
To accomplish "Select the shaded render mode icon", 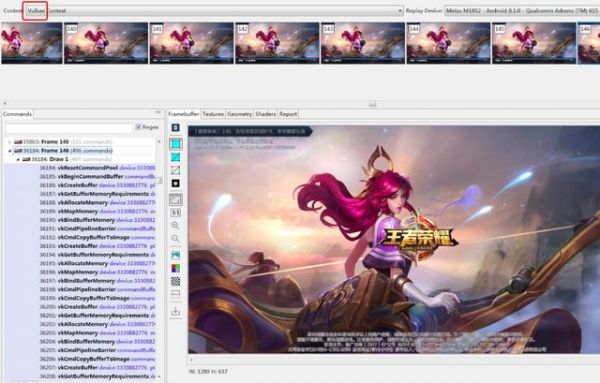I will [x=176, y=144].
